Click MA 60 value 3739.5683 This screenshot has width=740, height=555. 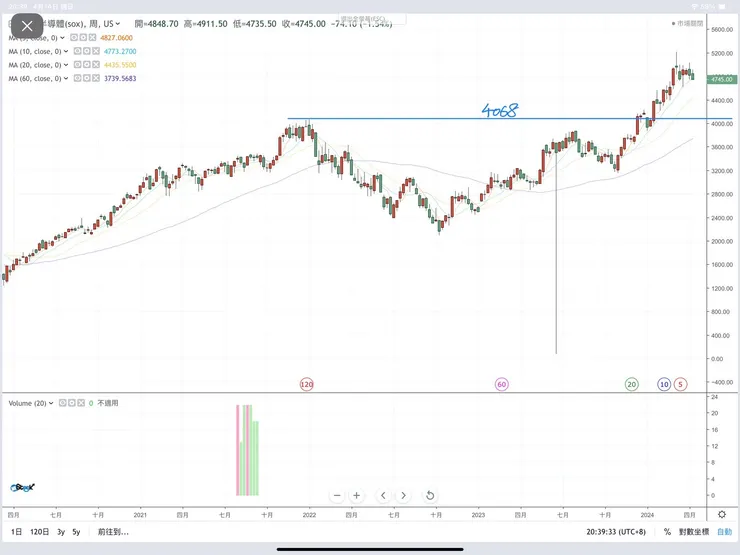[x=120, y=78]
